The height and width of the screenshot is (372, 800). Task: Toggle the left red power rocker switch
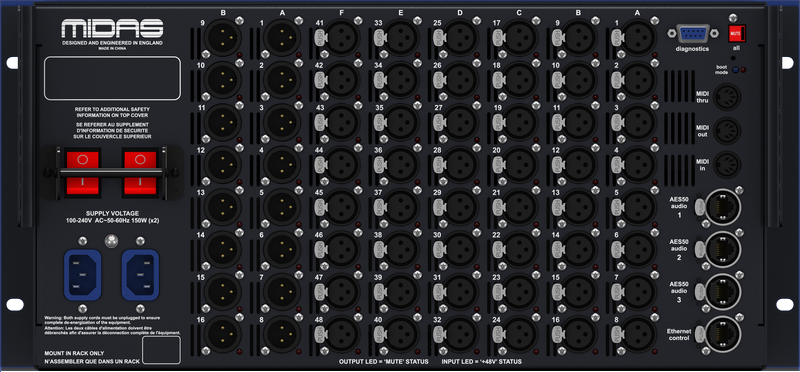click(x=82, y=172)
